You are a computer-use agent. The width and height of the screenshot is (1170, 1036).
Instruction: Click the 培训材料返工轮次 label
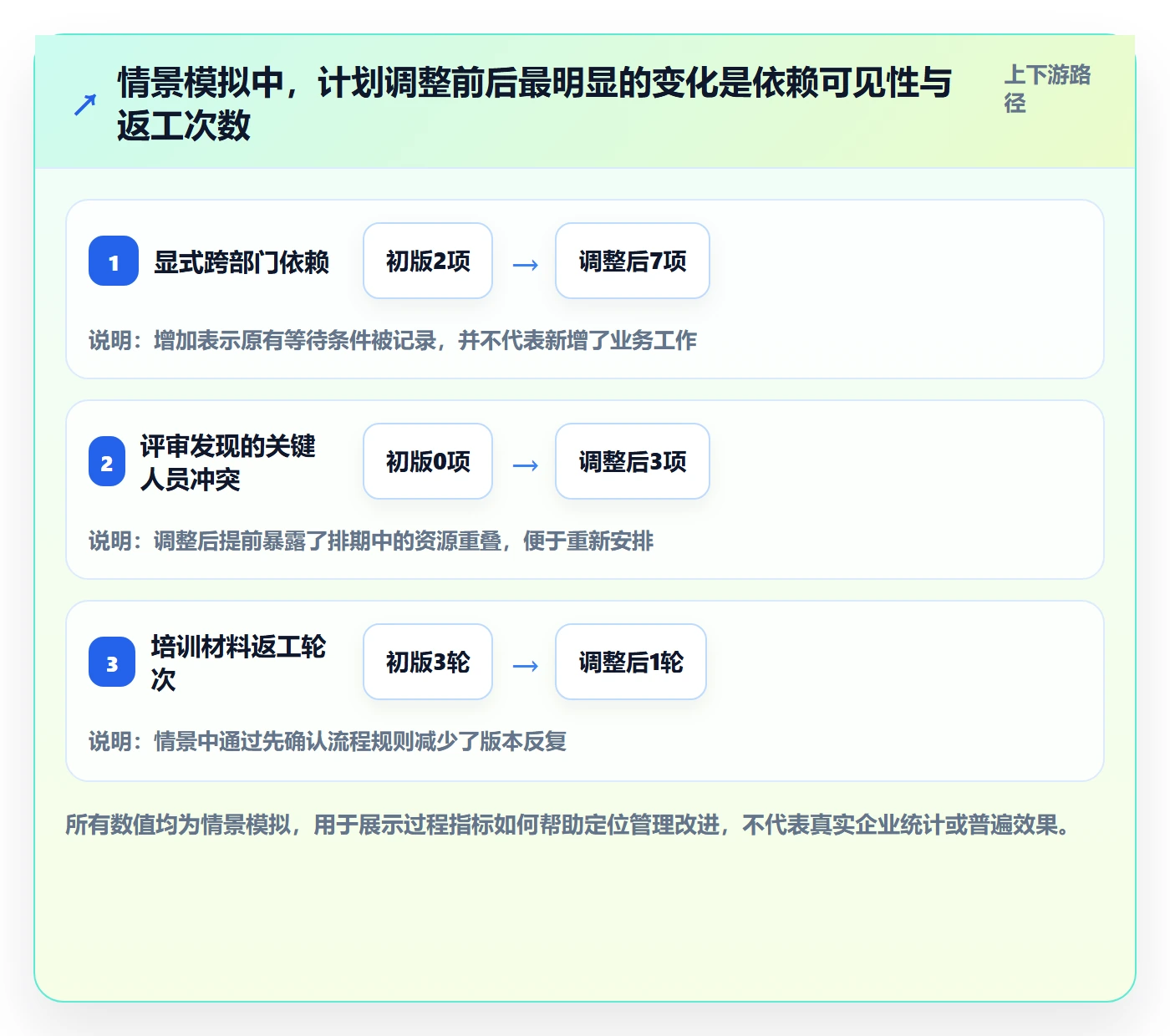coord(238,663)
